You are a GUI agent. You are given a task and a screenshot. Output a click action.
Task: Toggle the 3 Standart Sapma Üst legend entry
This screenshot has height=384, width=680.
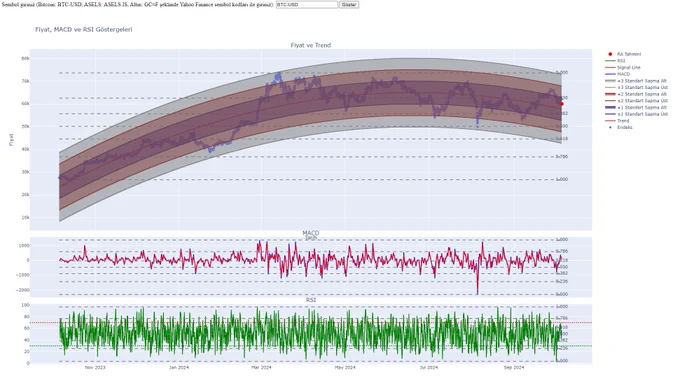tap(637, 88)
